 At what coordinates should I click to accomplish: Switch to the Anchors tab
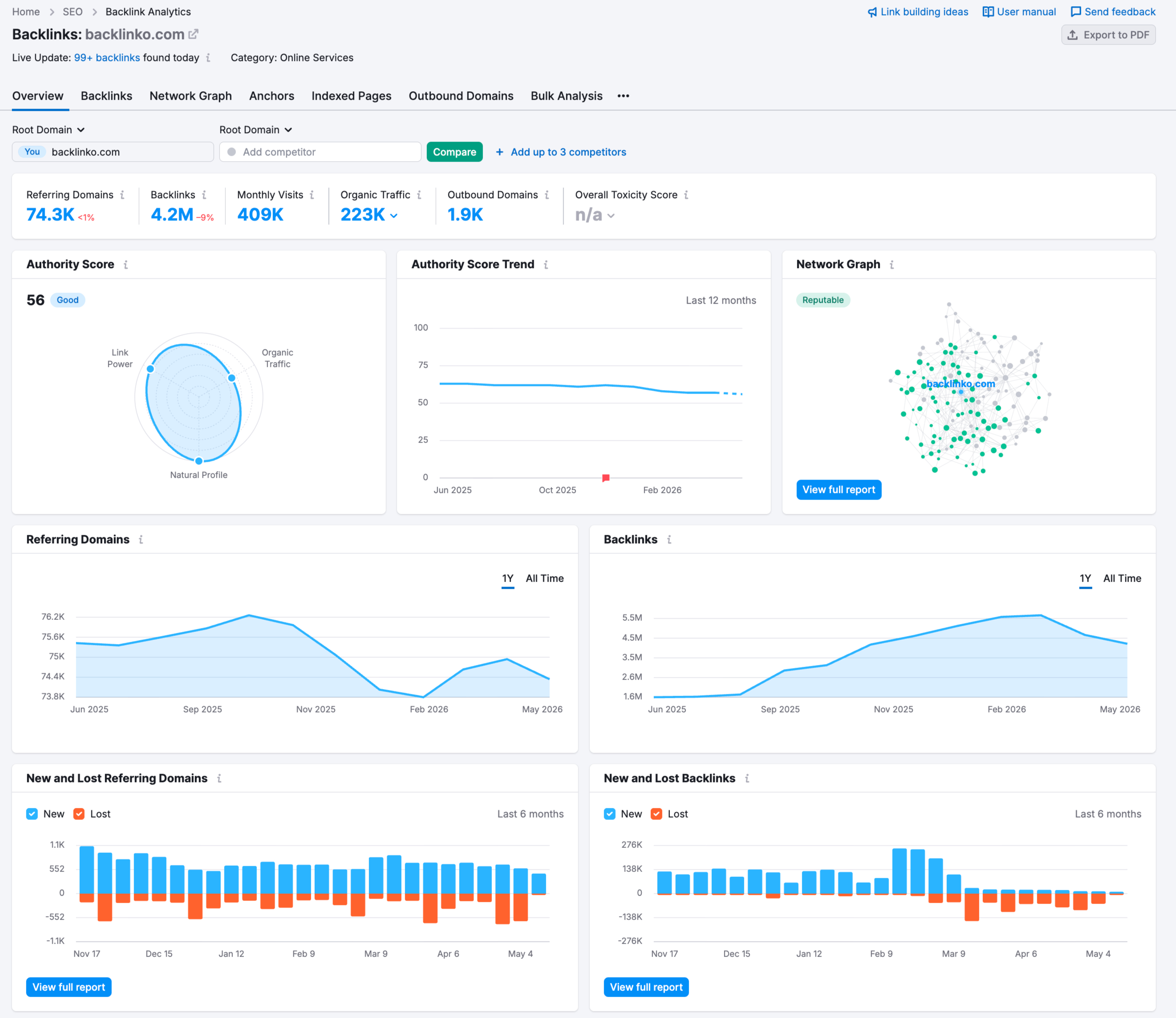272,96
